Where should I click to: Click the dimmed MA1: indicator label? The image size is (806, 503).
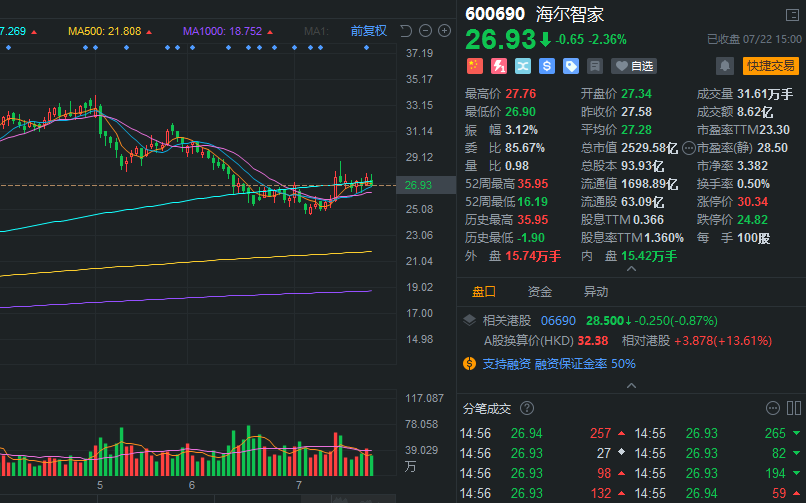[316, 31]
